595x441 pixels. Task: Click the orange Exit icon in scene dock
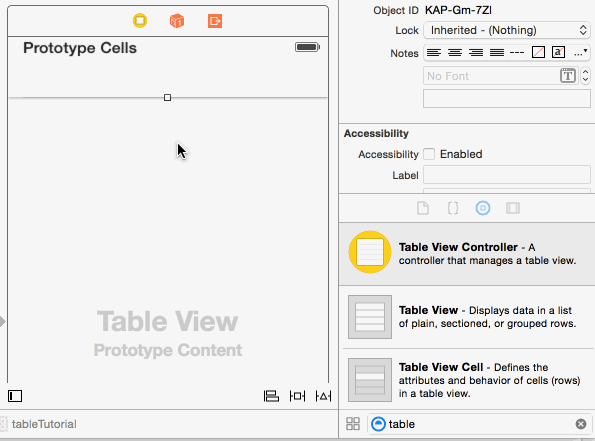[x=215, y=21]
